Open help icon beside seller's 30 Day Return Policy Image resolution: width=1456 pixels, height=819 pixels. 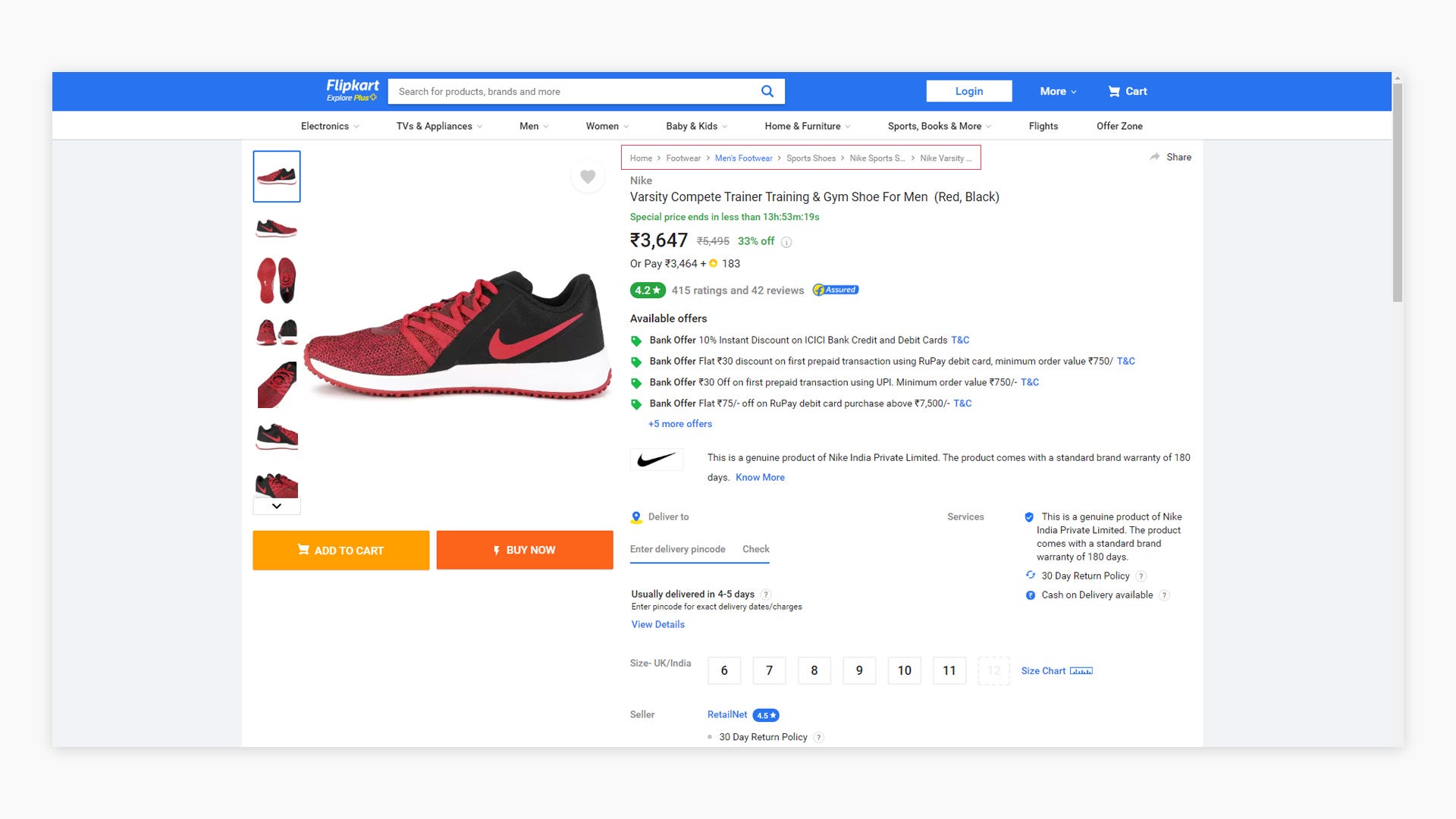[x=818, y=737]
